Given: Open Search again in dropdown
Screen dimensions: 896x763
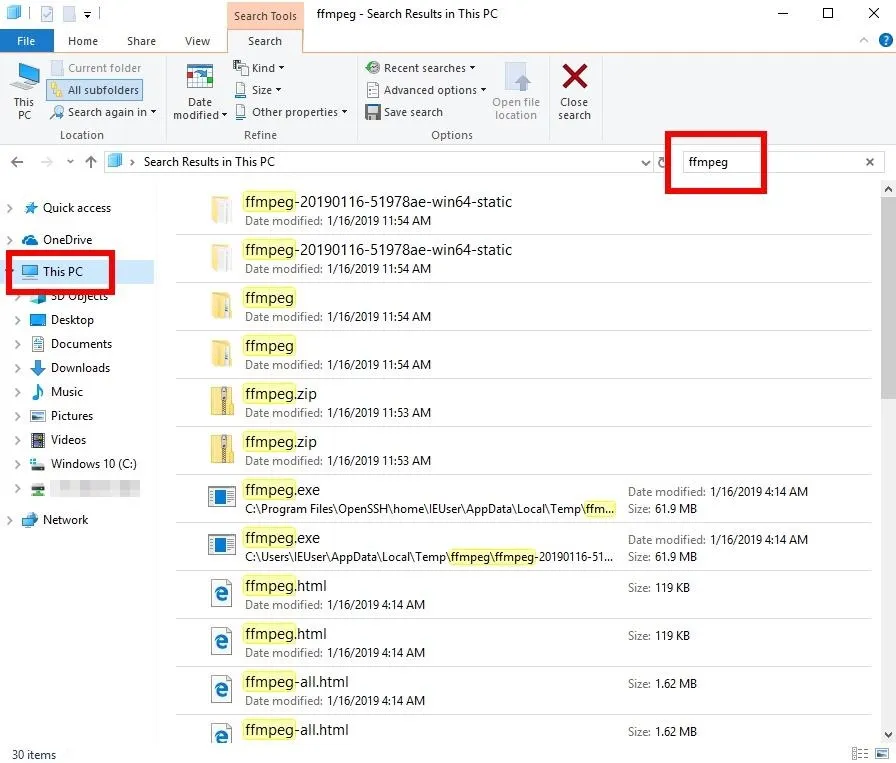Looking at the screenshot, I should [103, 112].
